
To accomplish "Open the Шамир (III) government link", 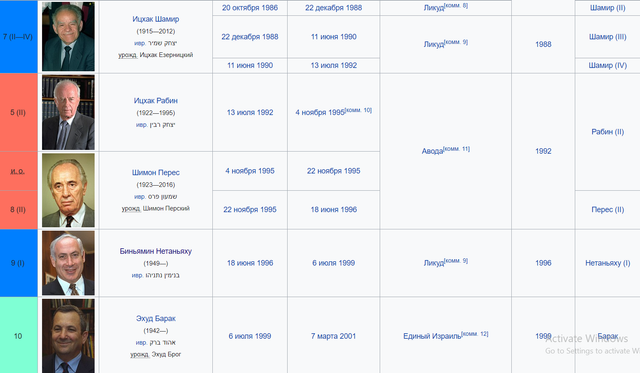I will (607, 37).
